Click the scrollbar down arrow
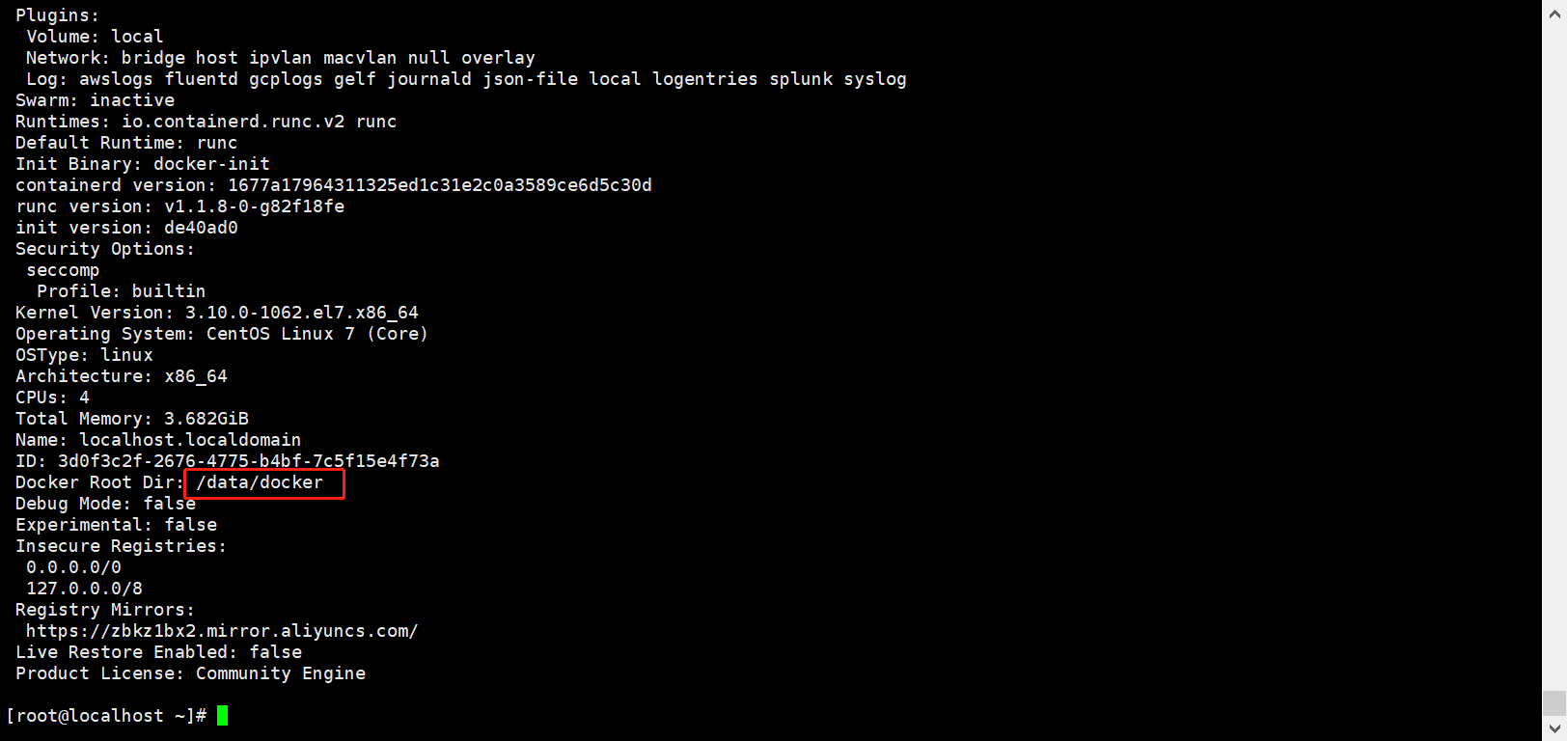The width and height of the screenshot is (1568, 741). pos(1554,727)
